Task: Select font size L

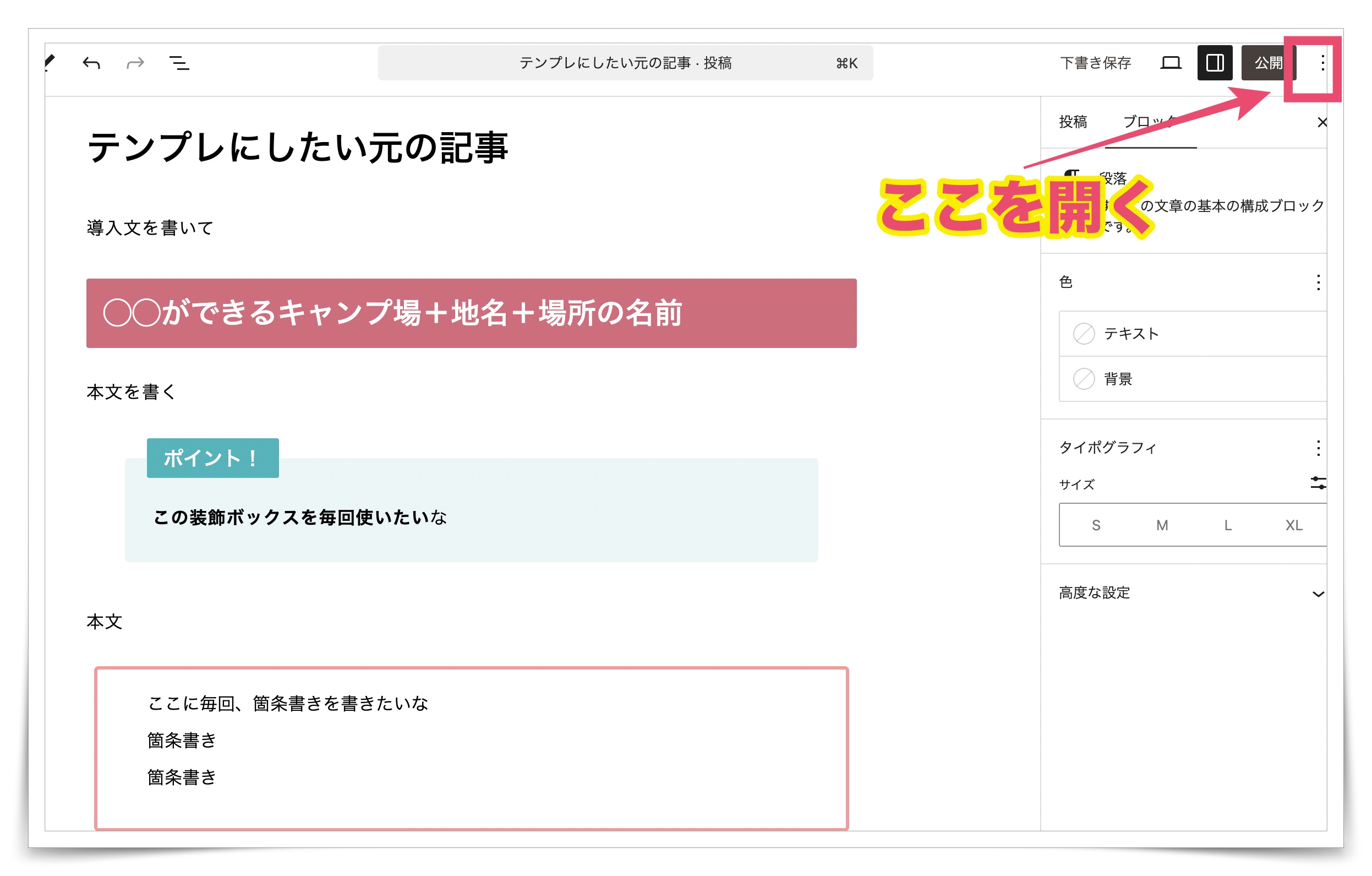Action: click(x=1228, y=525)
